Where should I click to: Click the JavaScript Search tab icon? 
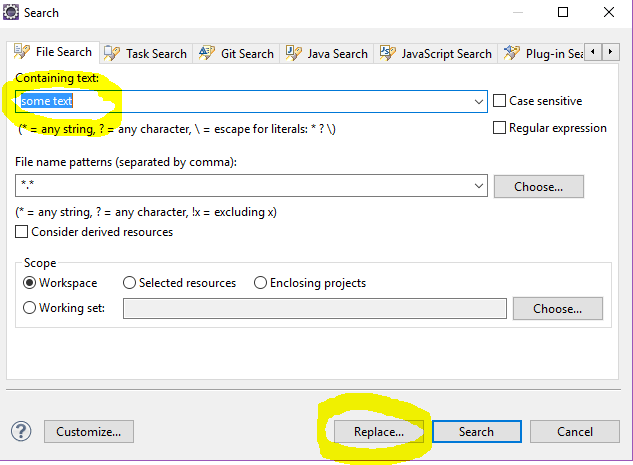point(388,53)
